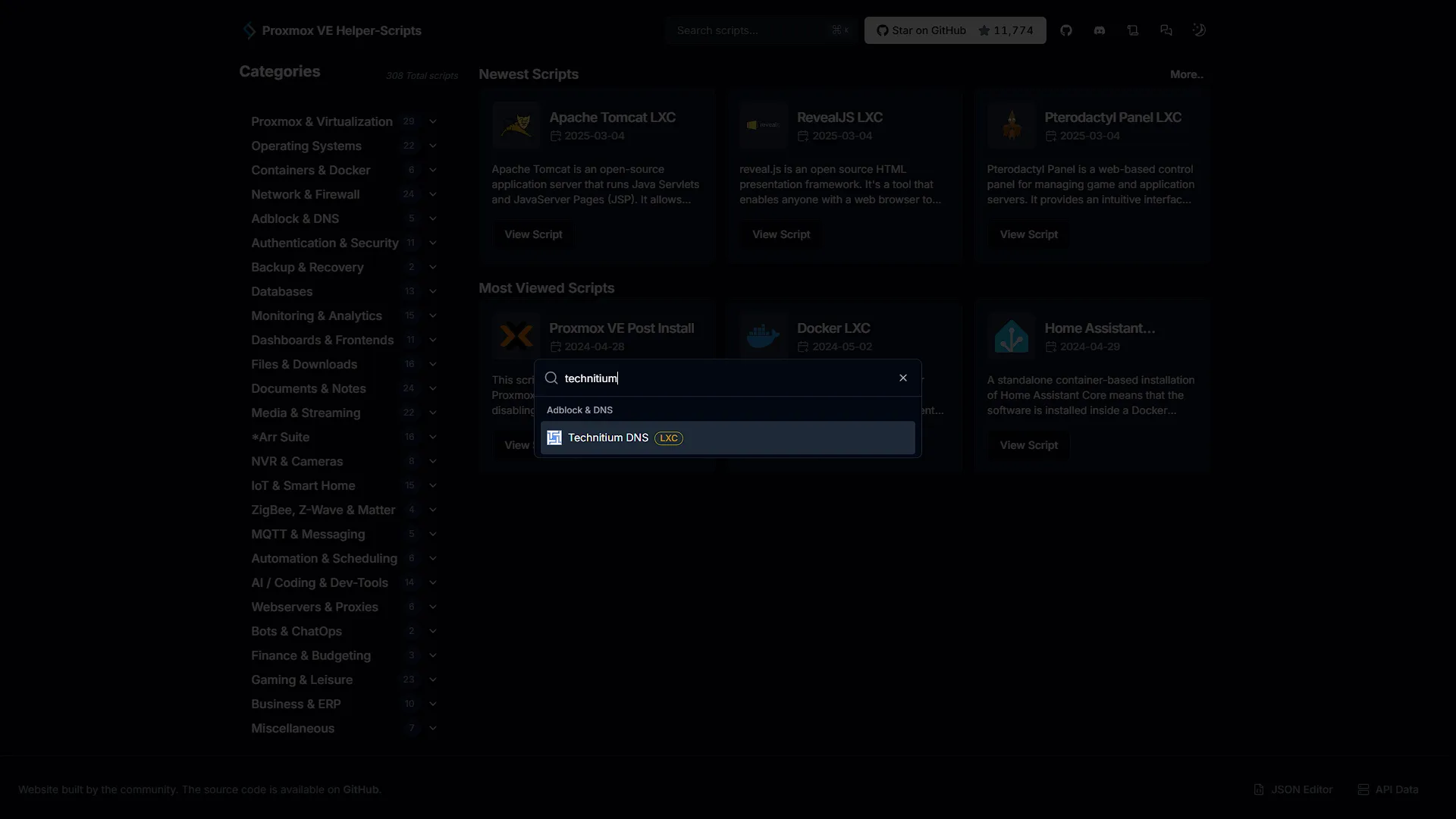
Task: Open the *Arr Suite category
Action: click(344, 437)
